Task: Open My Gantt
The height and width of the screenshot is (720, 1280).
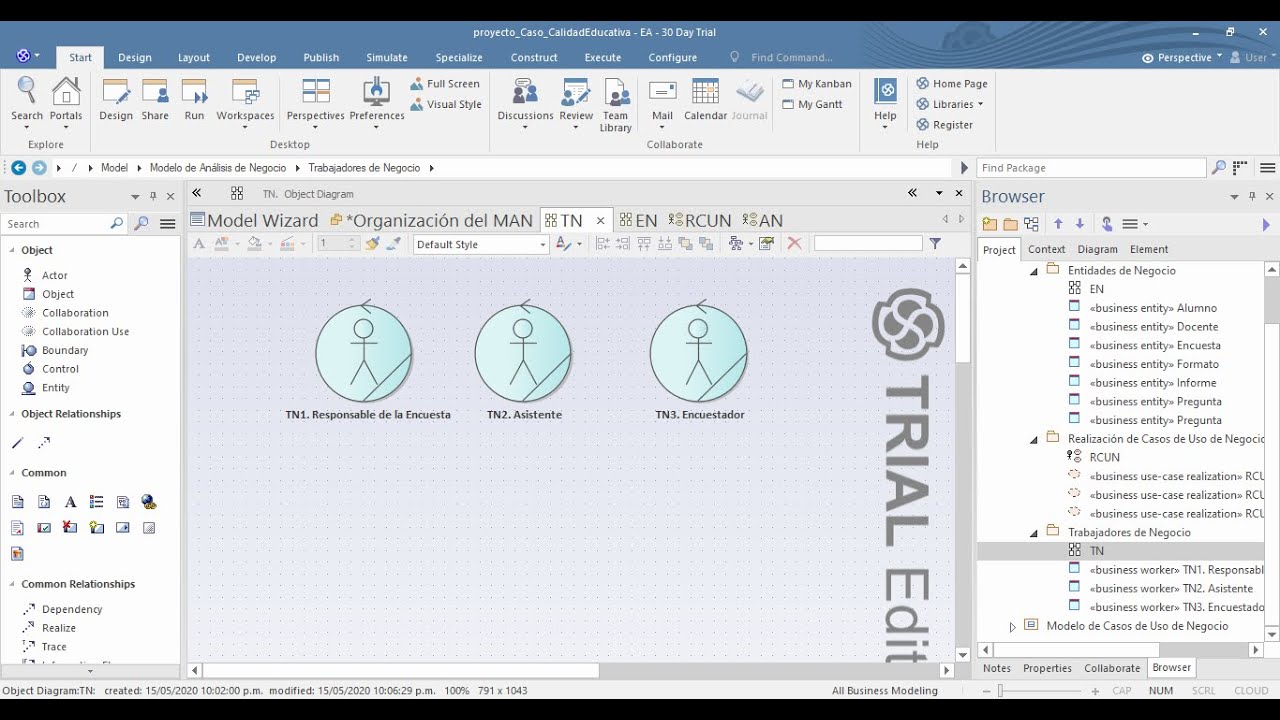Action: coord(812,104)
